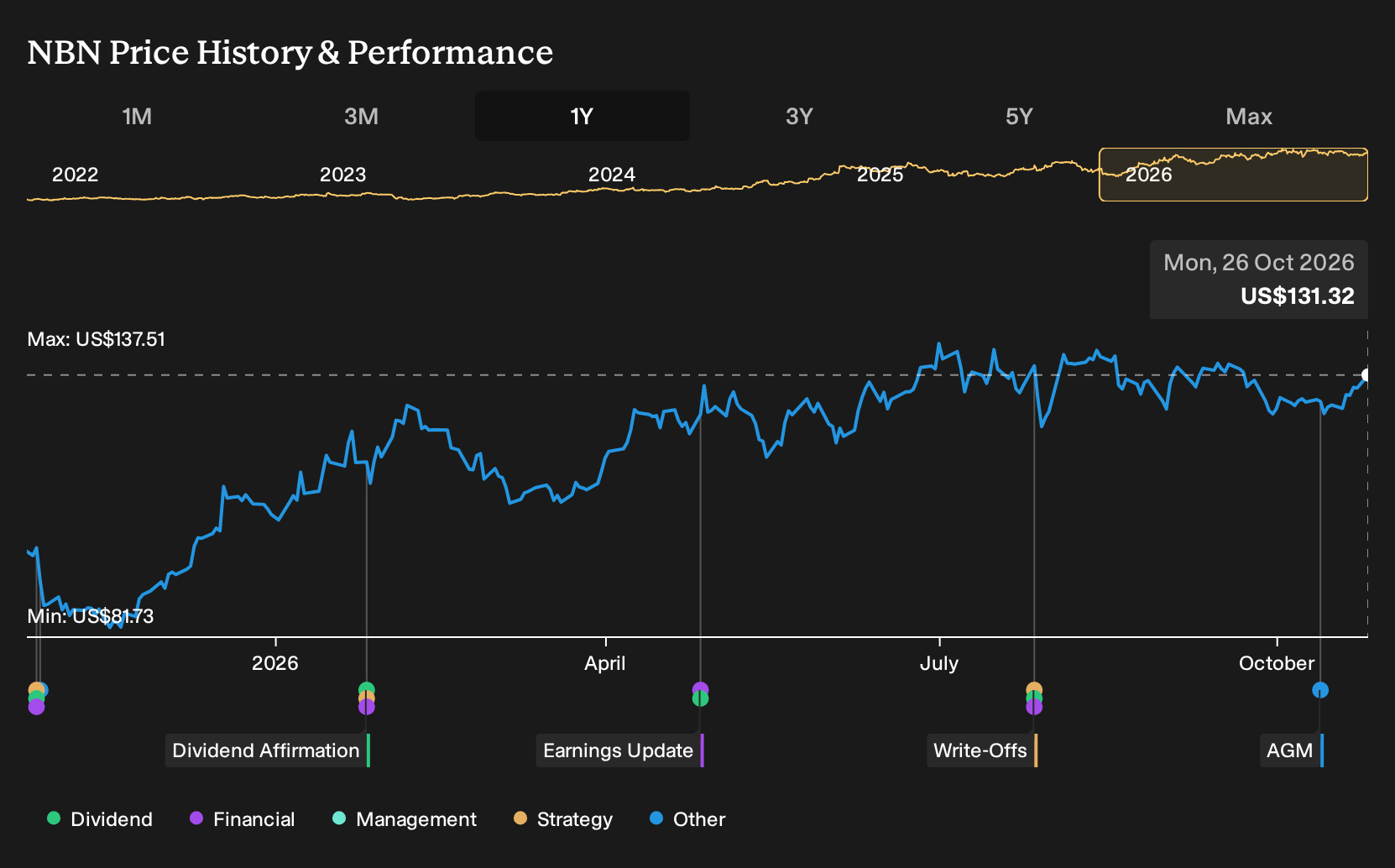Click the NBN Price History & Performance heading
This screenshot has height=868, width=1395.
point(290,52)
